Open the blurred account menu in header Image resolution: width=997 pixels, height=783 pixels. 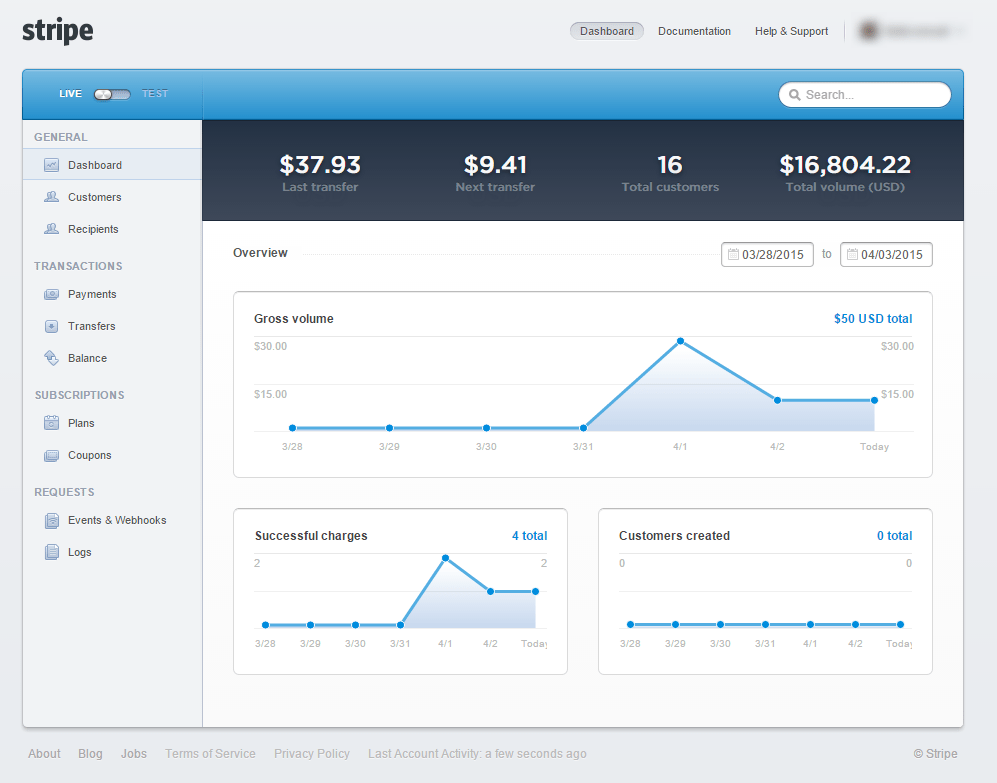point(911,31)
